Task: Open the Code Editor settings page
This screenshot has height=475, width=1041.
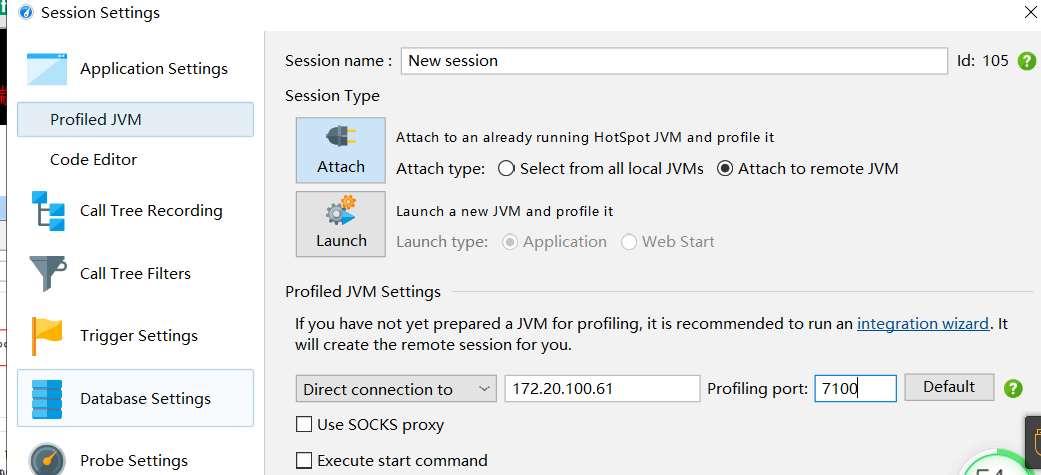Action: click(x=94, y=159)
